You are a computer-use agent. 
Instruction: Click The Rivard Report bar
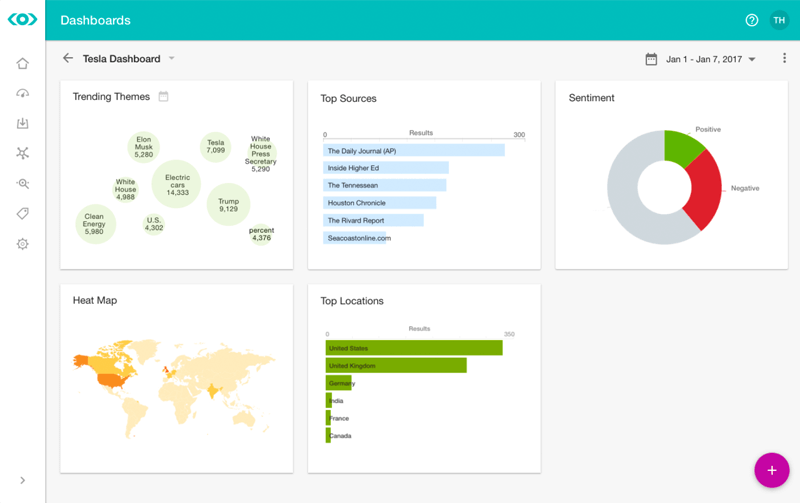point(373,220)
